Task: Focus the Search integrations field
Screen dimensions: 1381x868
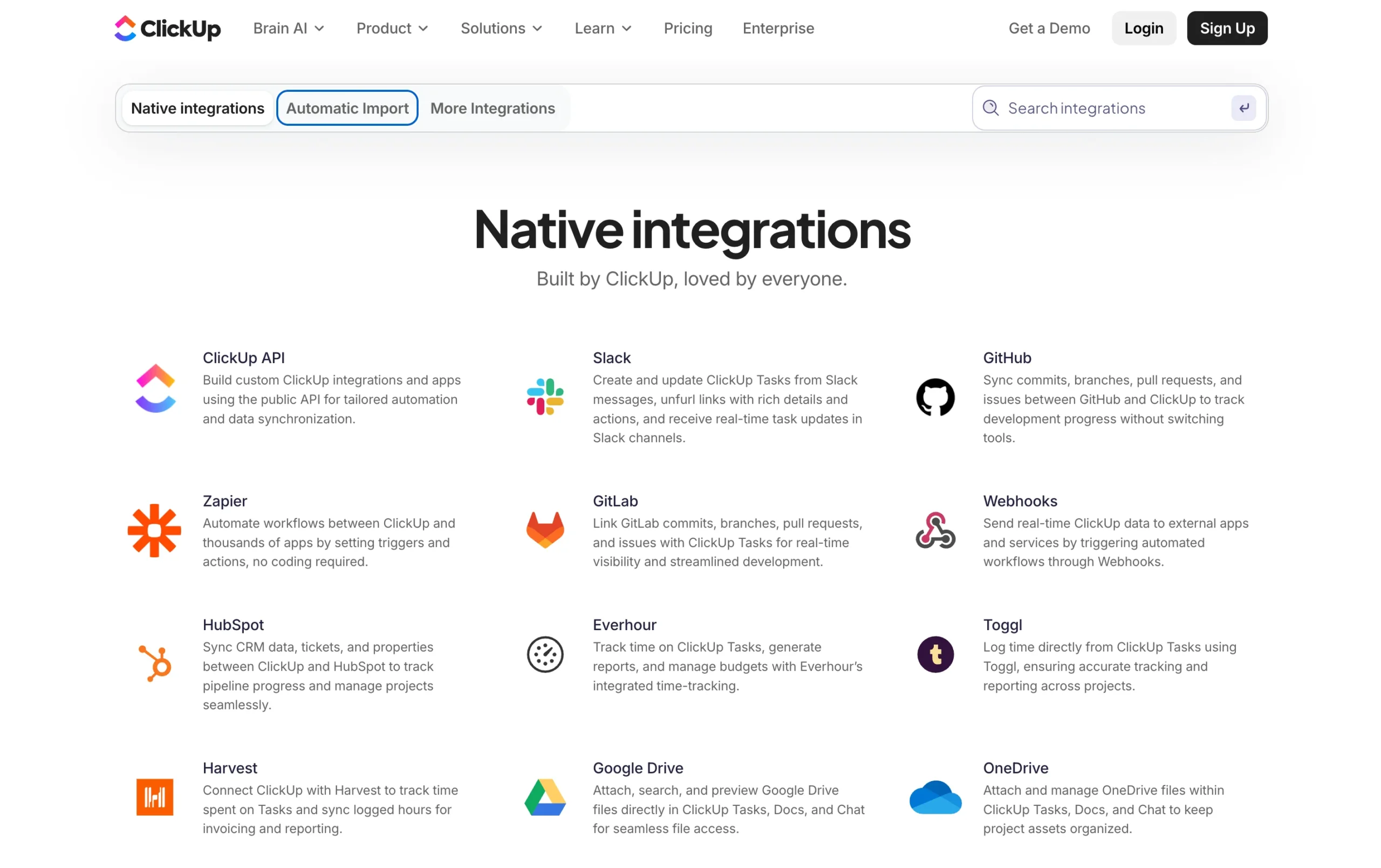Action: coord(1118,108)
